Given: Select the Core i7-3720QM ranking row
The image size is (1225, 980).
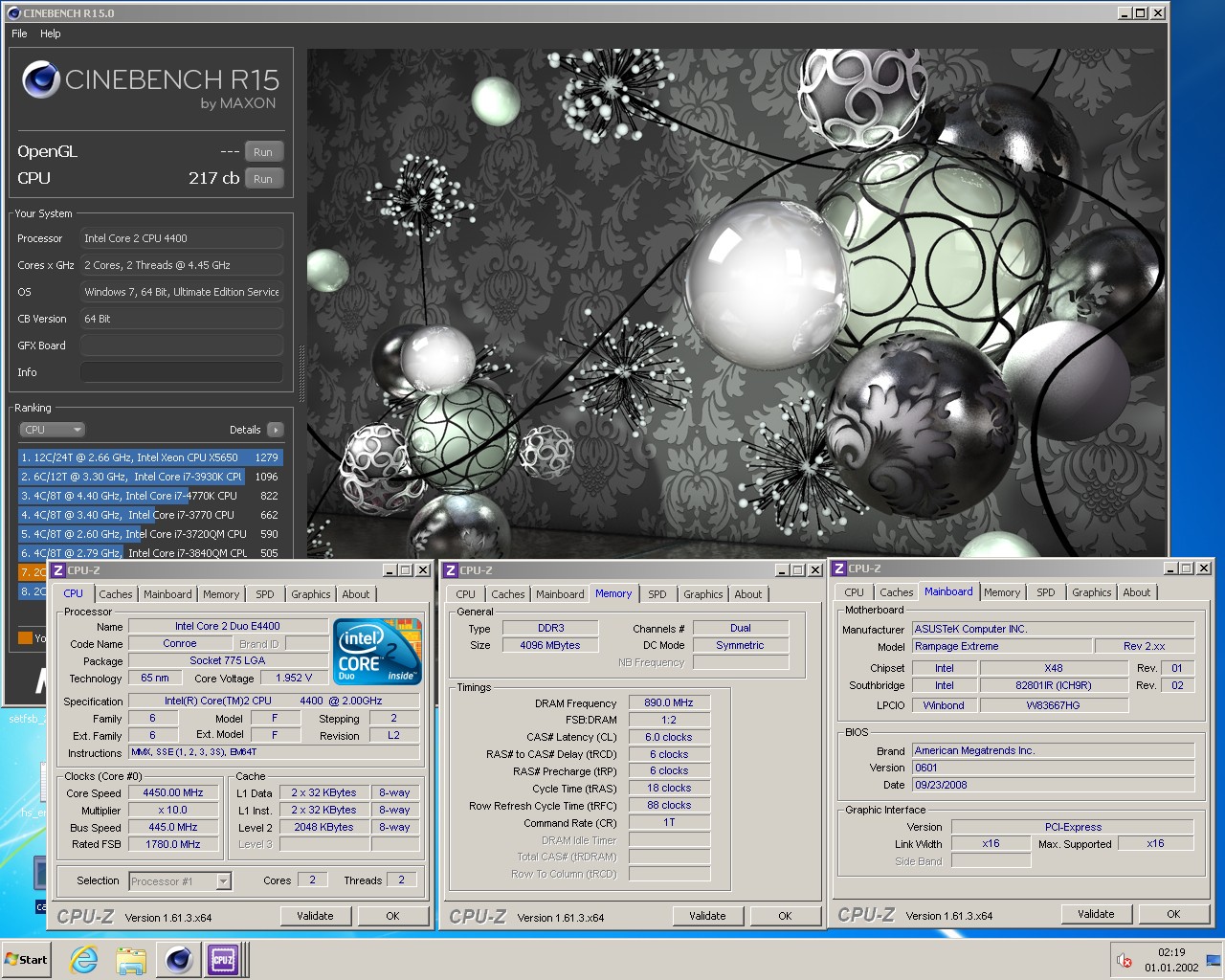Looking at the screenshot, I should 150,534.
